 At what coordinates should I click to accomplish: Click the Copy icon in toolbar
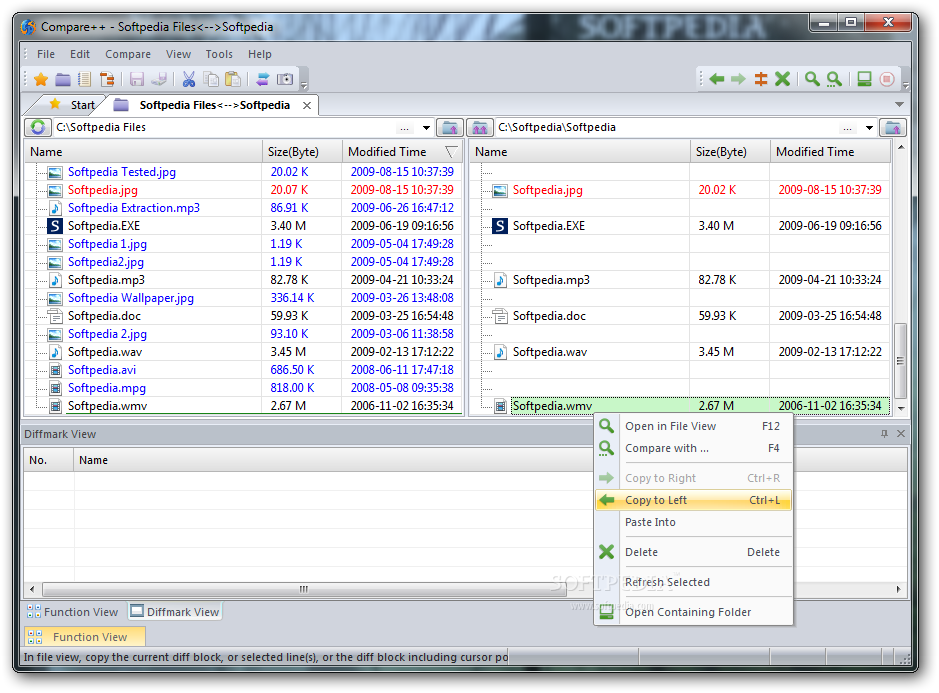(x=211, y=79)
